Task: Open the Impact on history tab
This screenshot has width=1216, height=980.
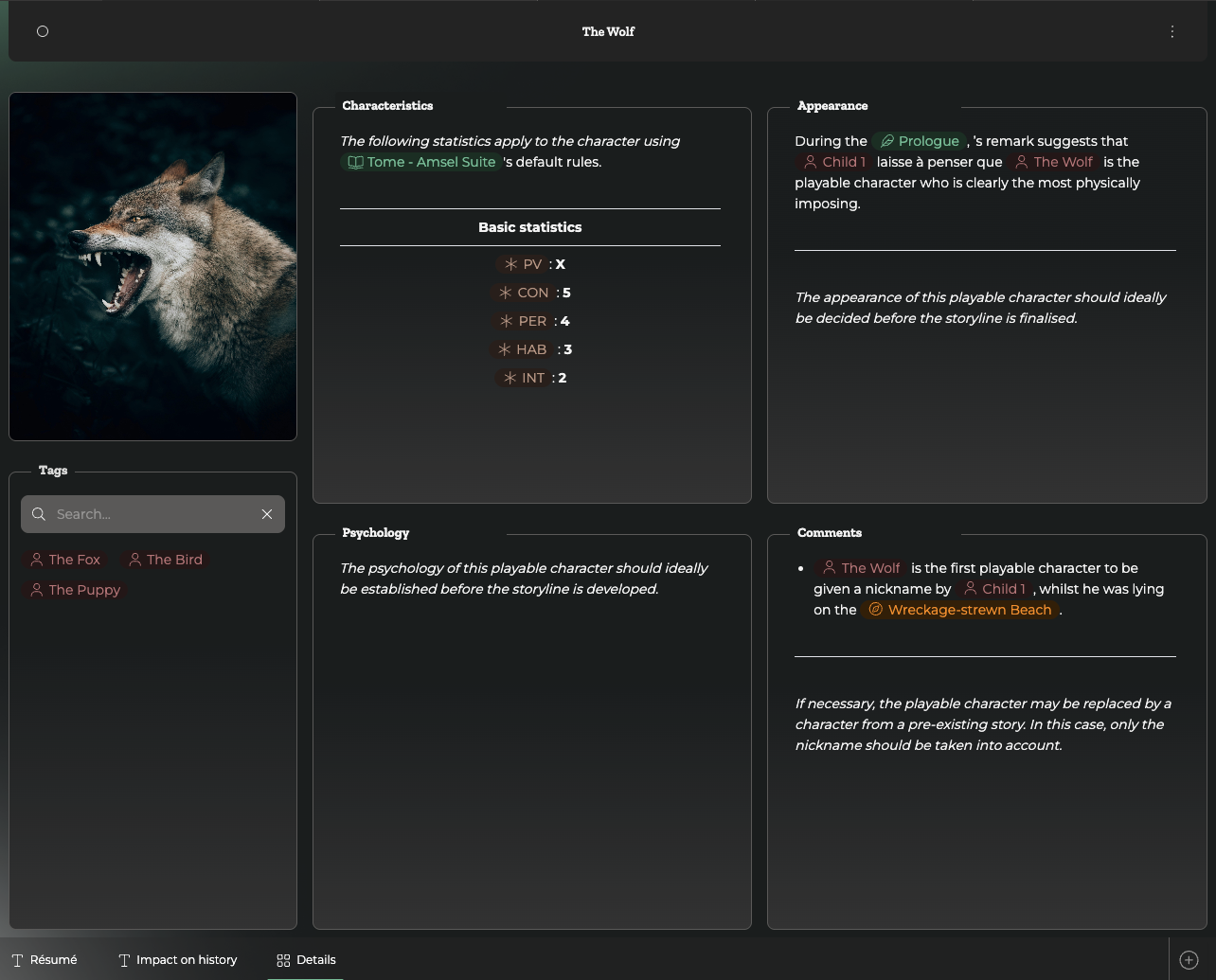Action: (178, 960)
